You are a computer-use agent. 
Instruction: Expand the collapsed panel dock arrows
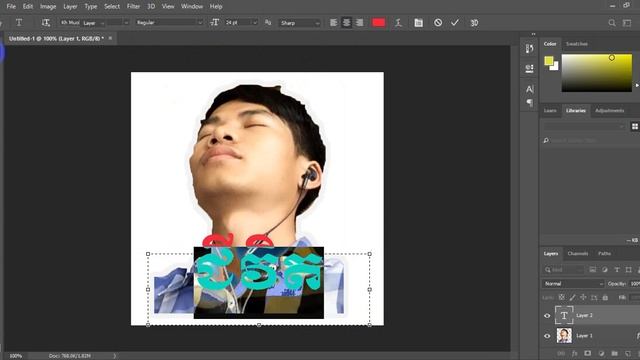tap(533, 34)
